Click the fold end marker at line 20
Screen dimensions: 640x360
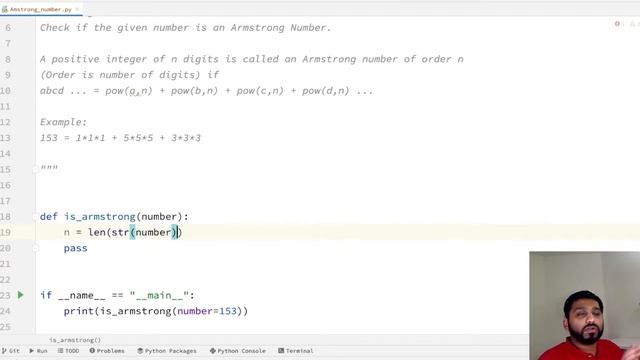pos(36,248)
